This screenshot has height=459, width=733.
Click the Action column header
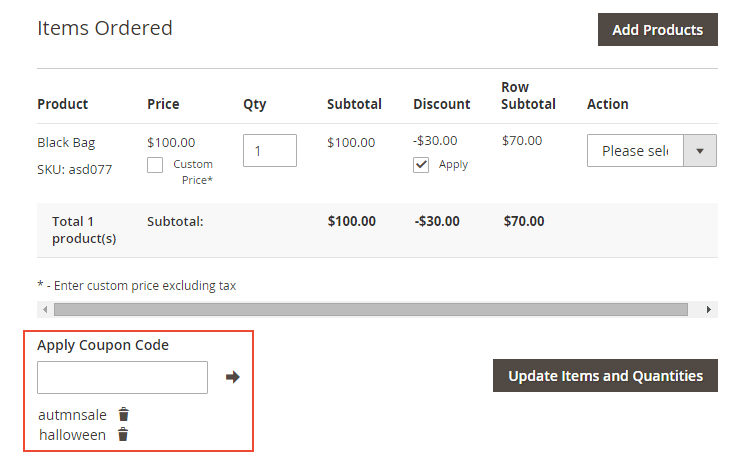607,104
